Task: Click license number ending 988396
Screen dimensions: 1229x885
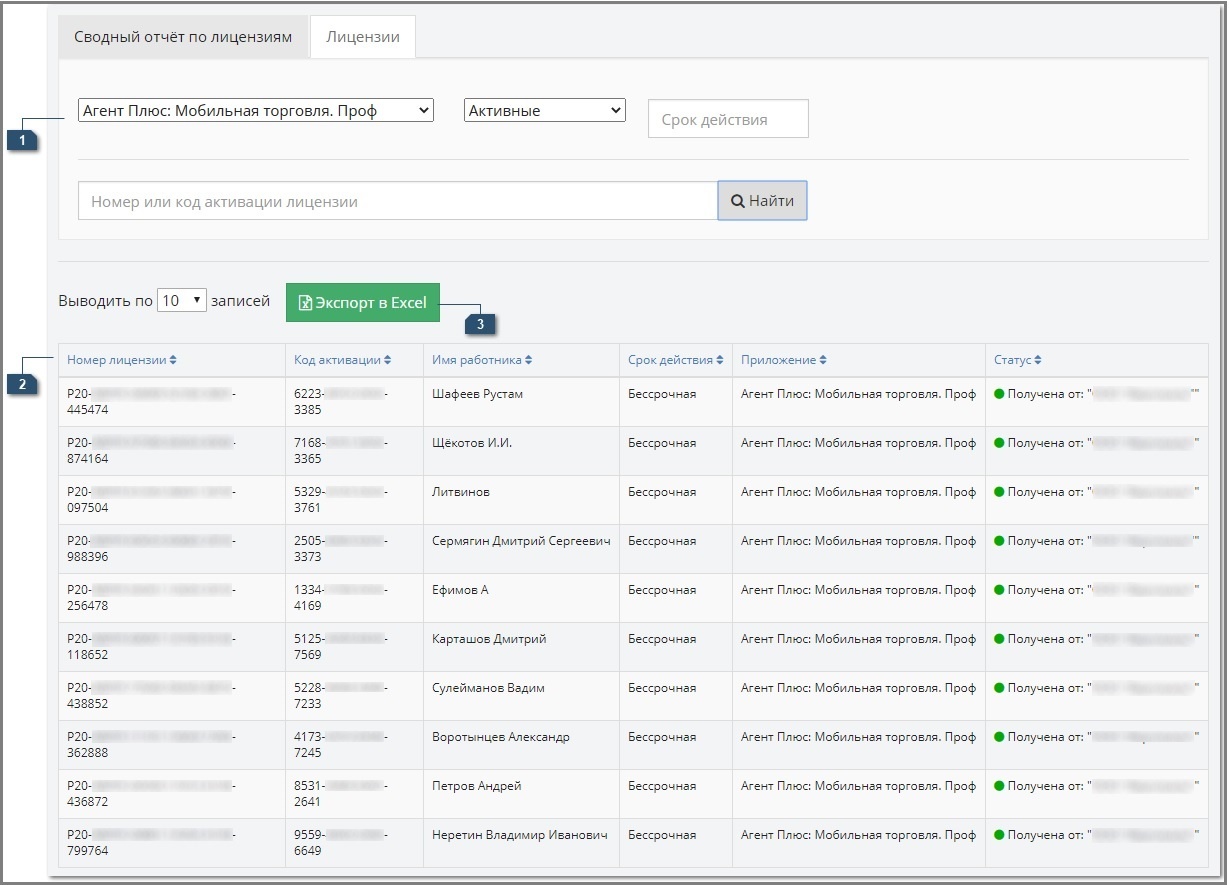Action: coord(152,549)
